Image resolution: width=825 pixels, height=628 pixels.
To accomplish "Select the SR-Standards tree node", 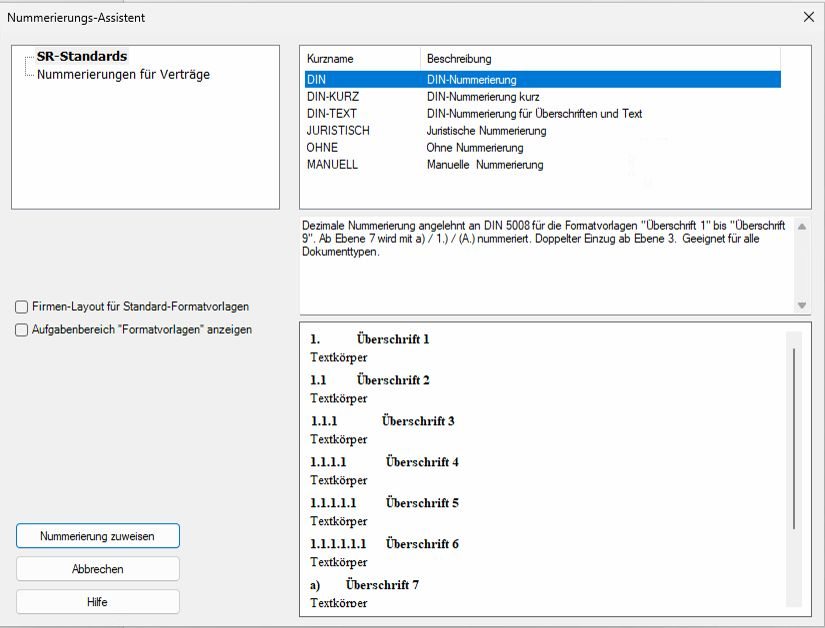I will pyautogui.click(x=81, y=57).
